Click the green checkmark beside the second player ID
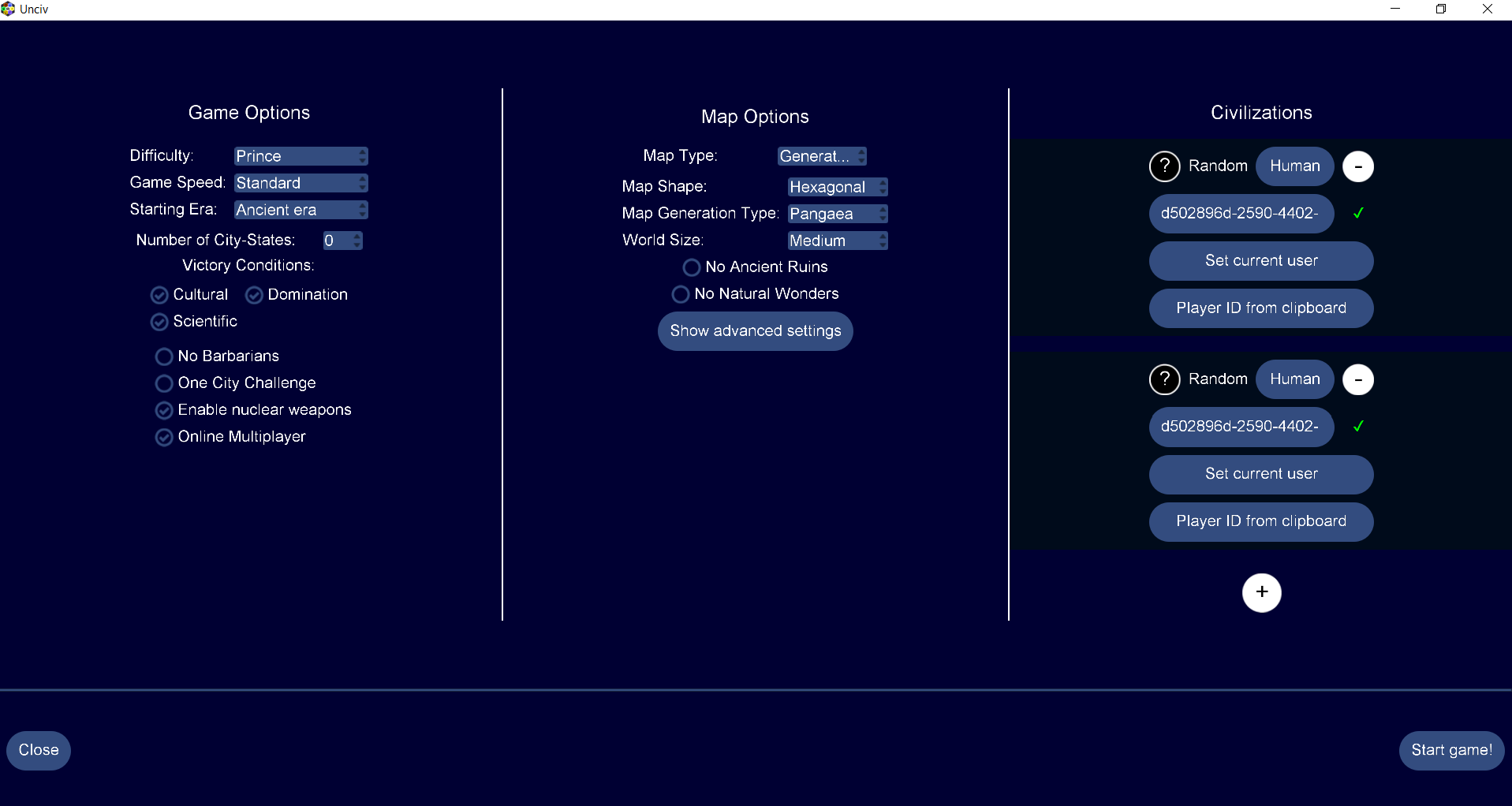 1358,427
